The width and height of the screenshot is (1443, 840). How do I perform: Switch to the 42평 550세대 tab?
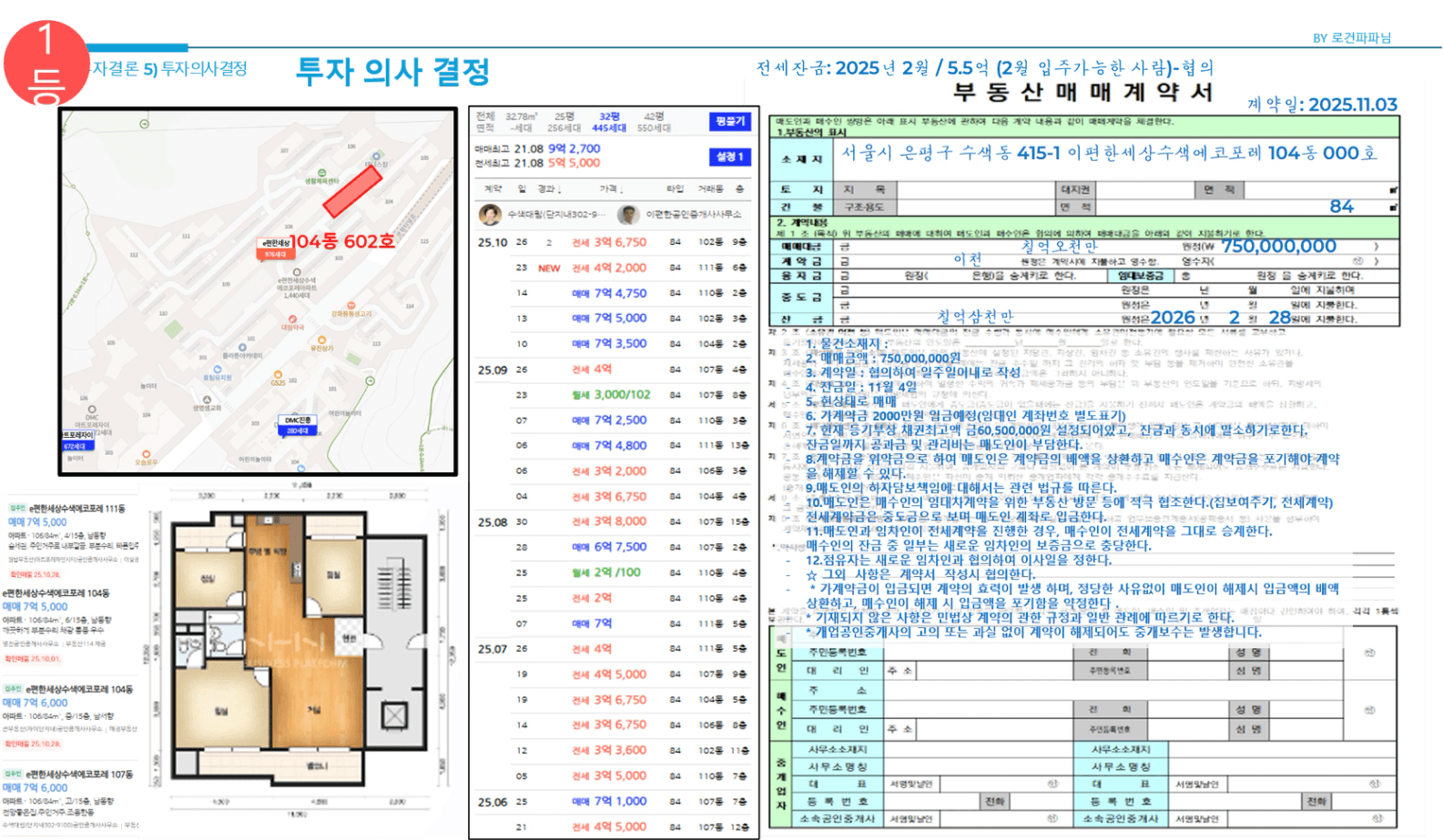[654, 122]
